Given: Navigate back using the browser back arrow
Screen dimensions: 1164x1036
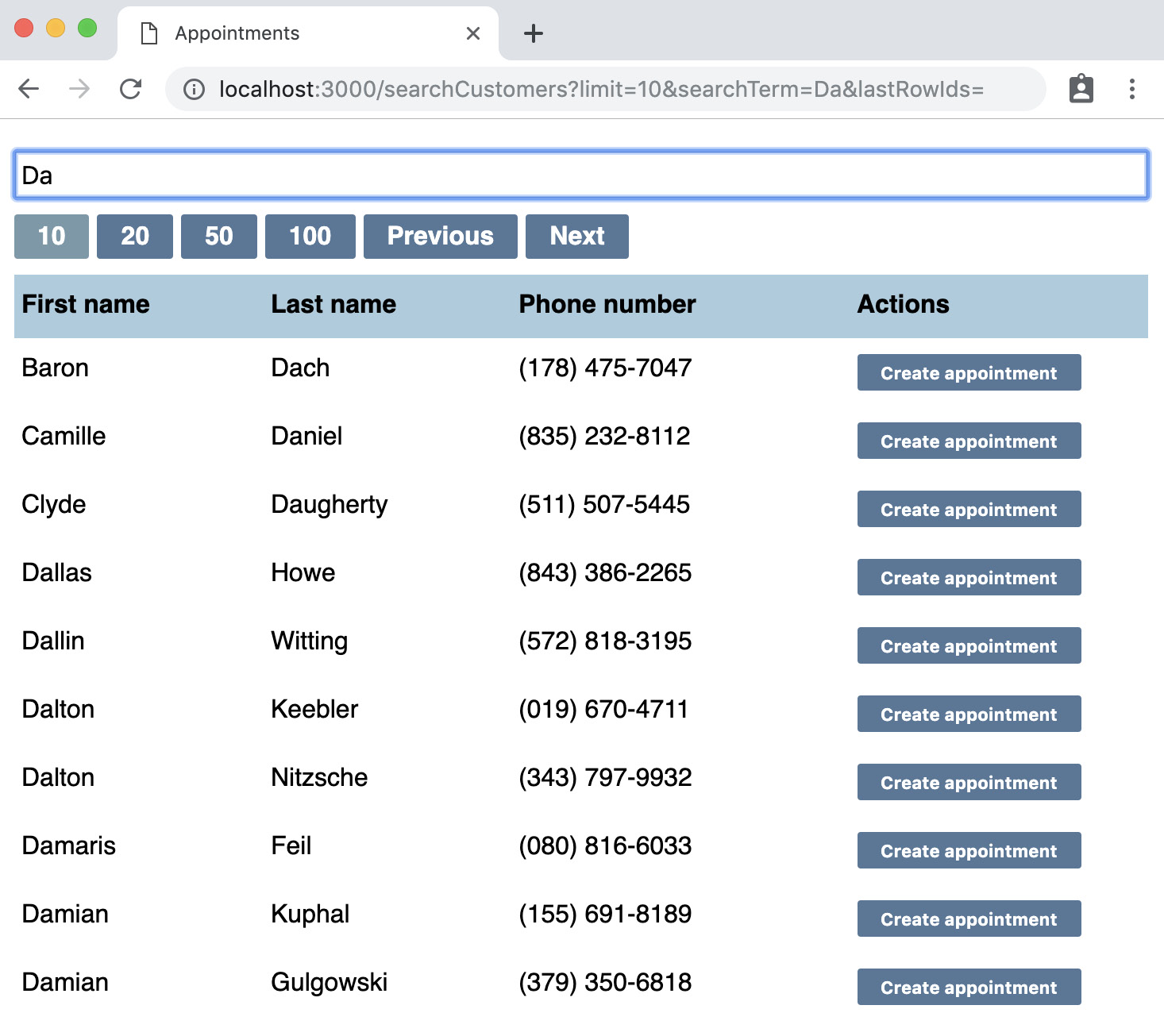Looking at the screenshot, I should pos(29,89).
